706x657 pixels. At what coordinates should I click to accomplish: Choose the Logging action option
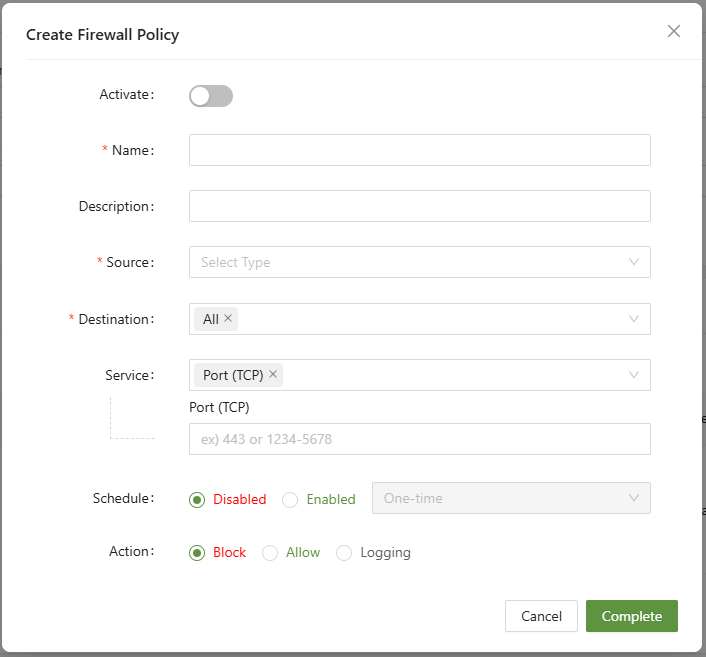click(x=344, y=553)
